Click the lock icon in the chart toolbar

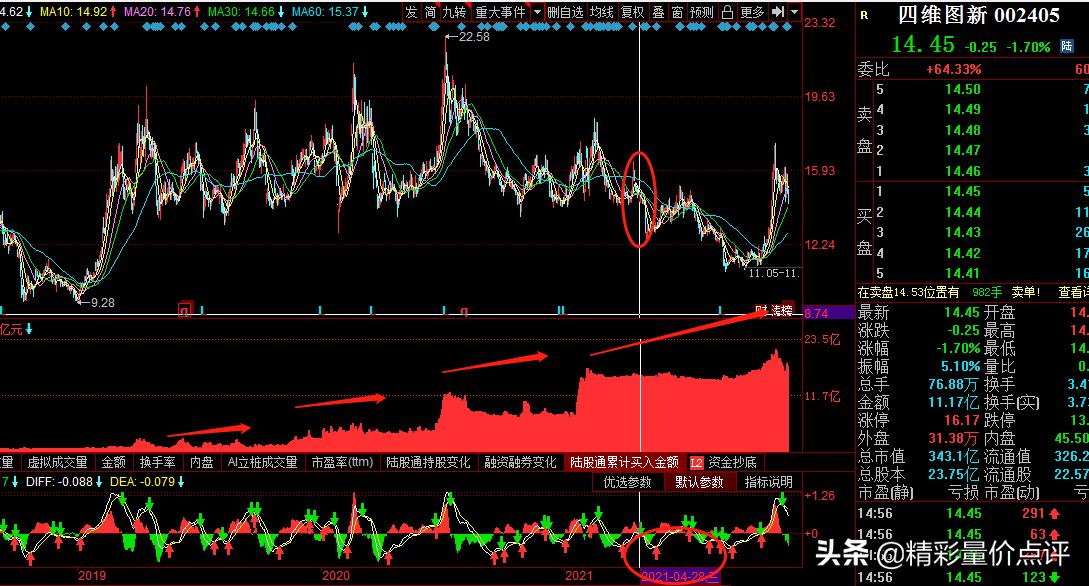click(x=727, y=12)
